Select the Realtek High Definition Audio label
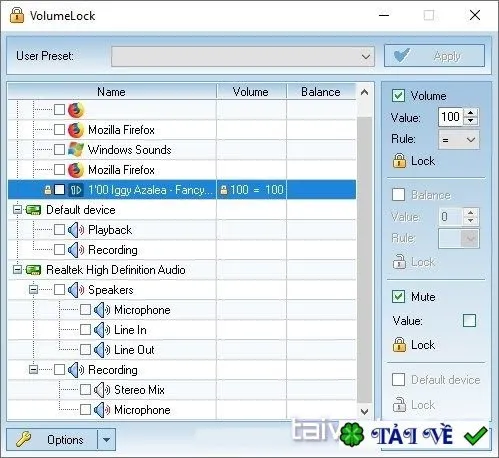This screenshot has width=499, height=458. 116,270
